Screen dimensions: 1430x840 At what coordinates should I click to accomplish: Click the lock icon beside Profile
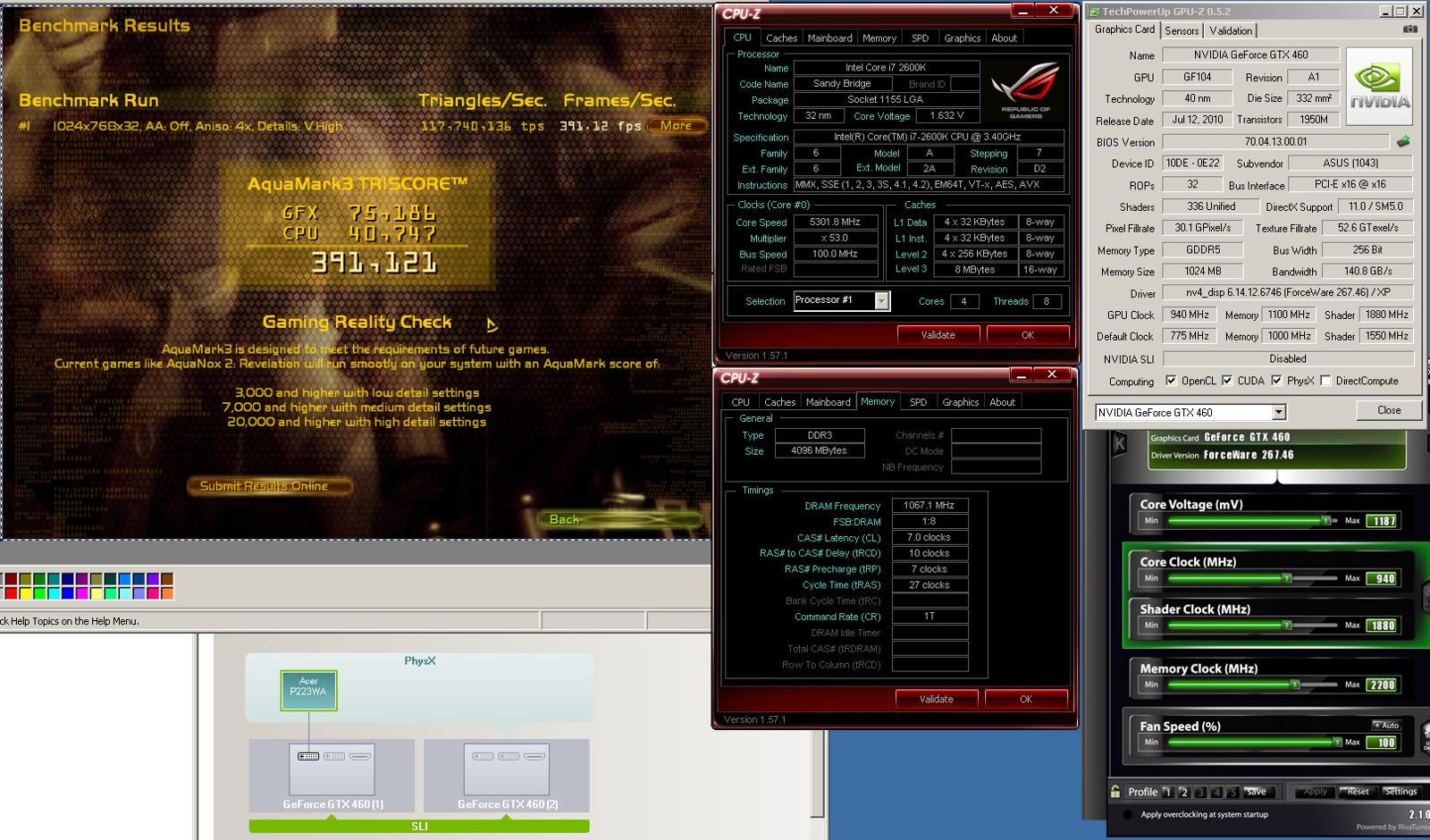click(x=1115, y=791)
